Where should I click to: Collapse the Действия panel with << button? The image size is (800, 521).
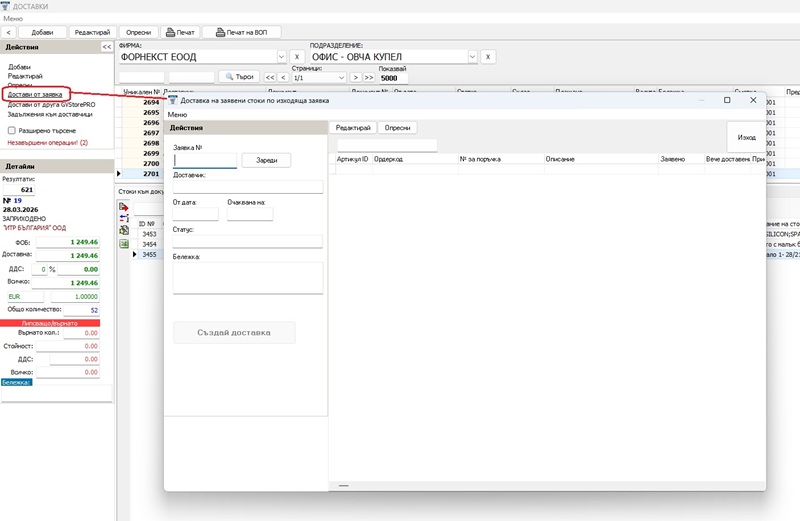pos(107,47)
